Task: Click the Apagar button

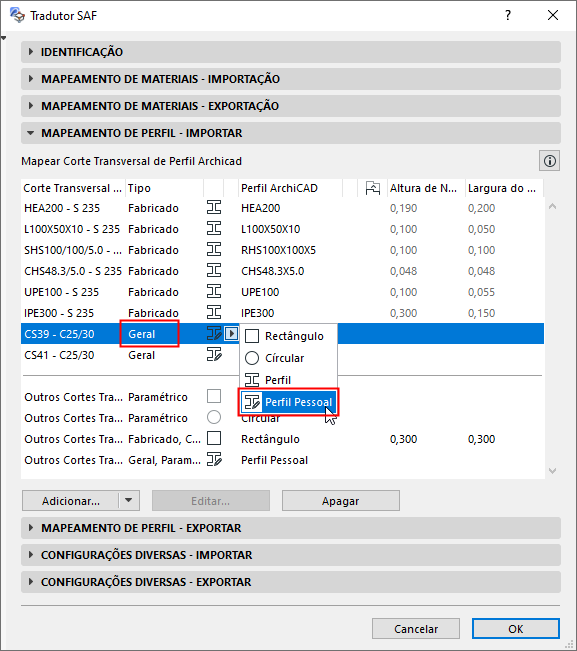Action: click(x=340, y=501)
